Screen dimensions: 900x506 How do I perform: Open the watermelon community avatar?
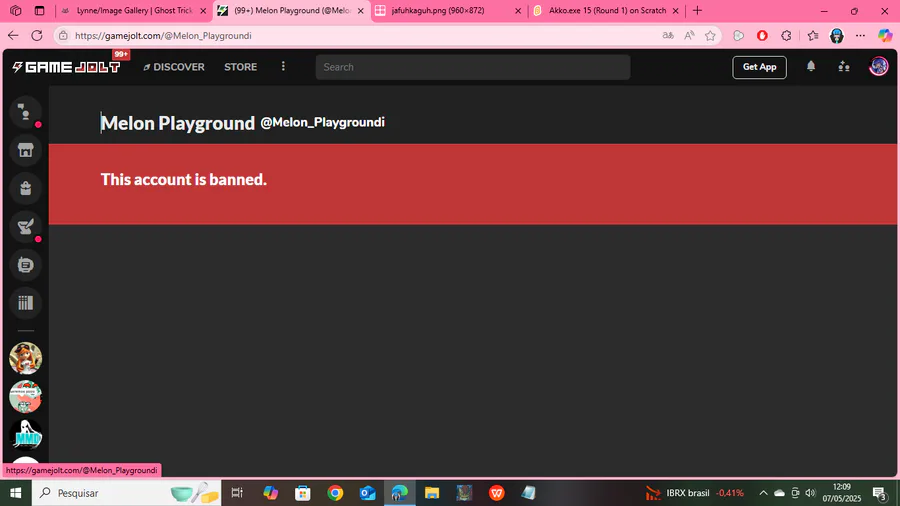point(25,396)
